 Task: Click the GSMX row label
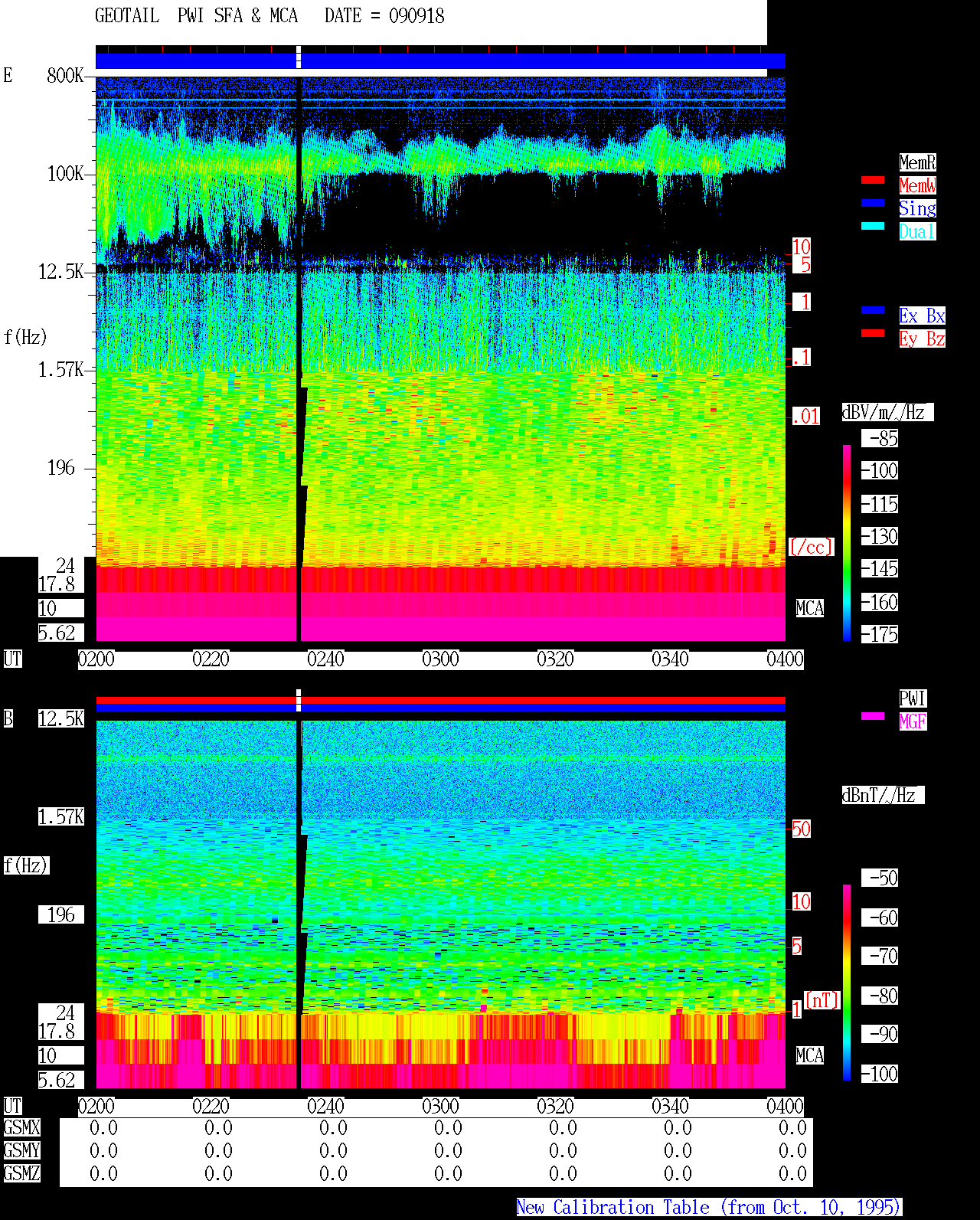[x=21, y=1127]
